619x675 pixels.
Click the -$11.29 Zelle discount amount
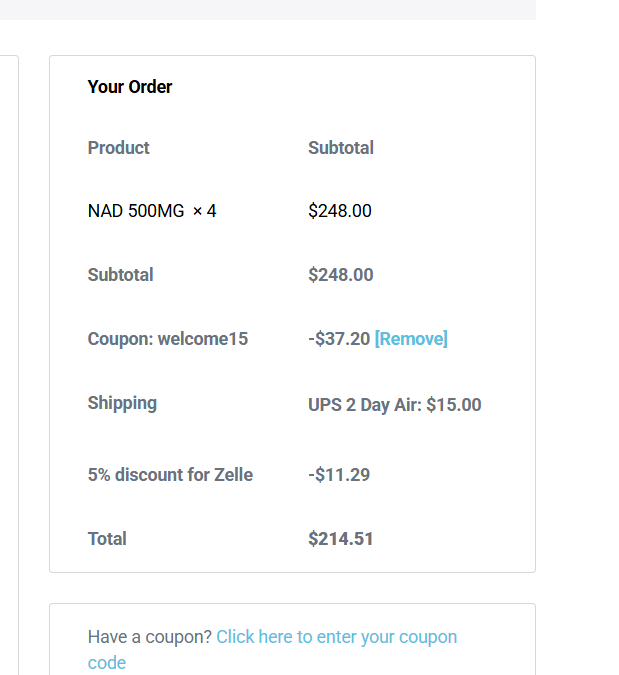tap(339, 475)
